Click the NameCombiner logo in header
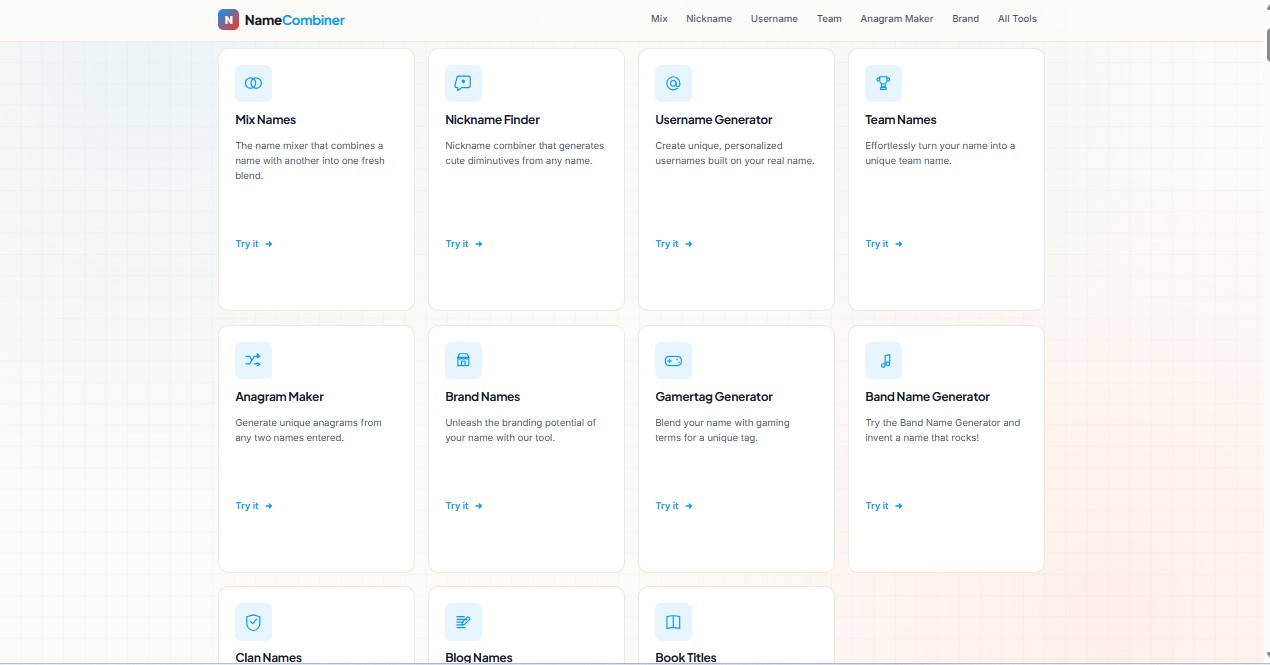The height and width of the screenshot is (665, 1270). pyautogui.click(x=281, y=19)
